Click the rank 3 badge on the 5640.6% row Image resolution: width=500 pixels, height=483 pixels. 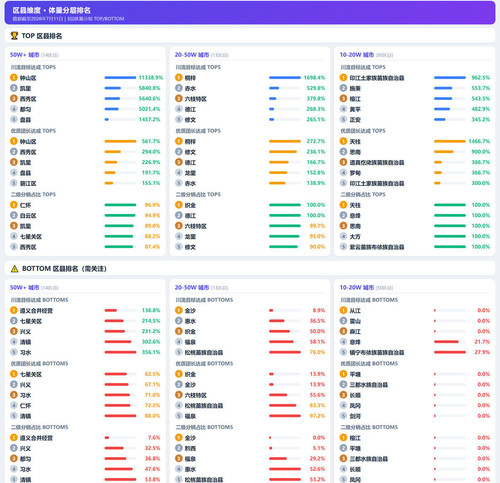point(14,99)
